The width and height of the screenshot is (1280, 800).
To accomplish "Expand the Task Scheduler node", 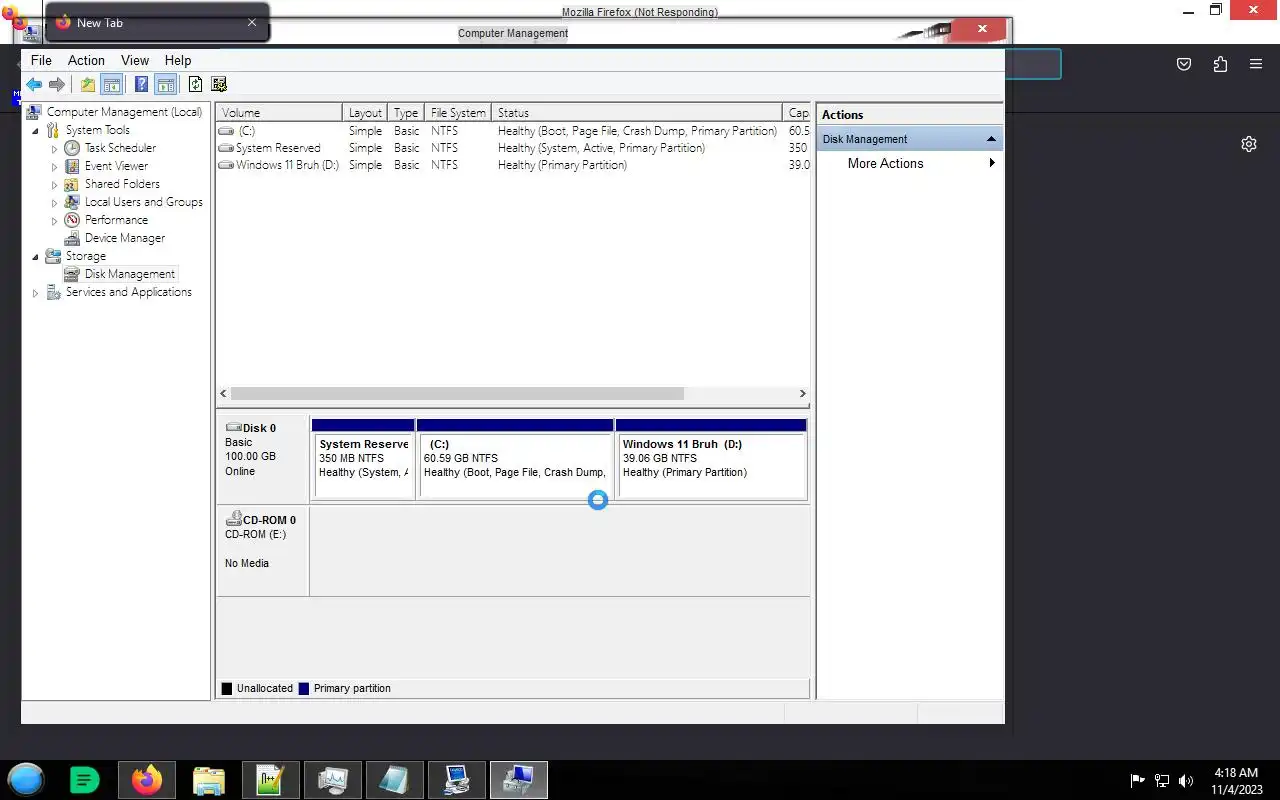I will click(55, 148).
